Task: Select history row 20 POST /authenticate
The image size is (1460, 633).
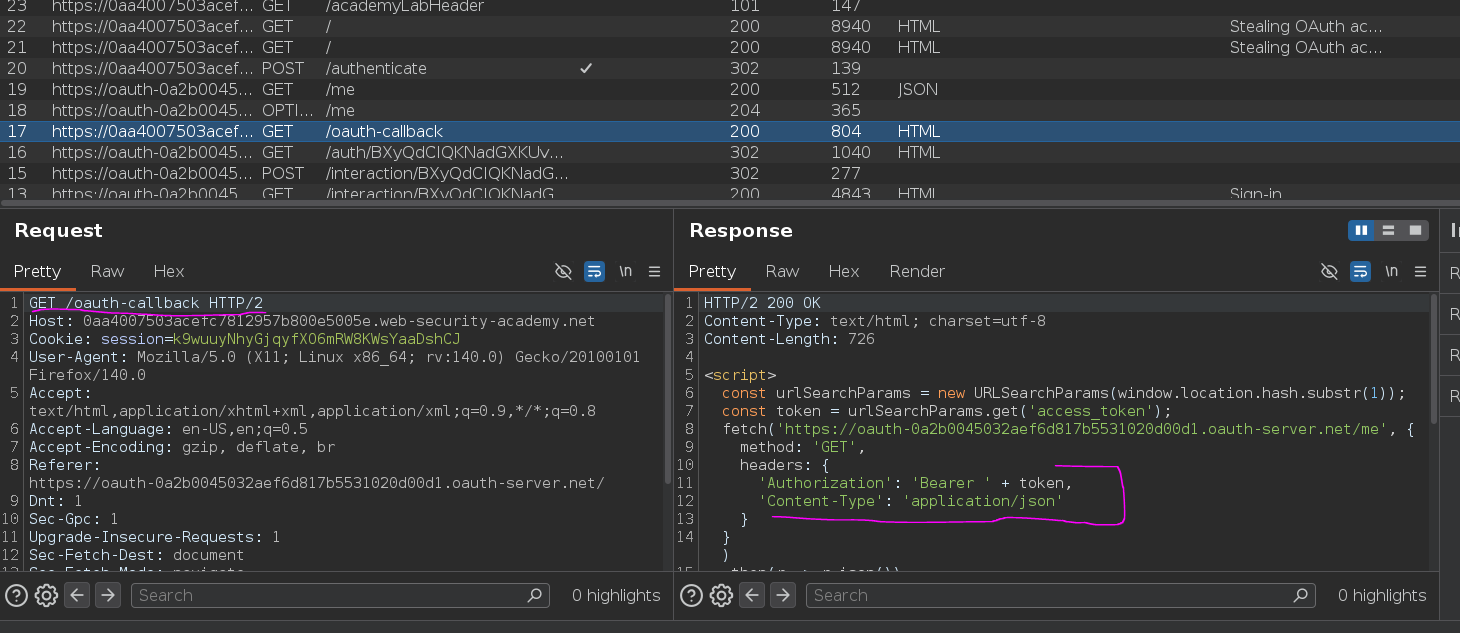Action: coord(730,68)
